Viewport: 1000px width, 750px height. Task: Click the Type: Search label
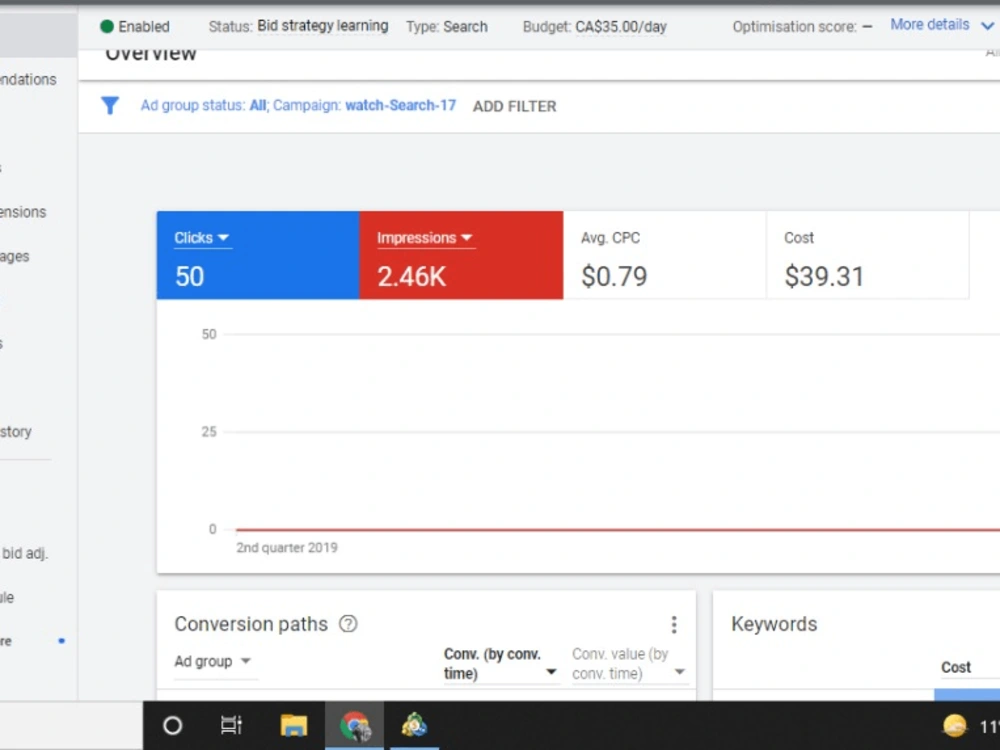click(x=446, y=27)
